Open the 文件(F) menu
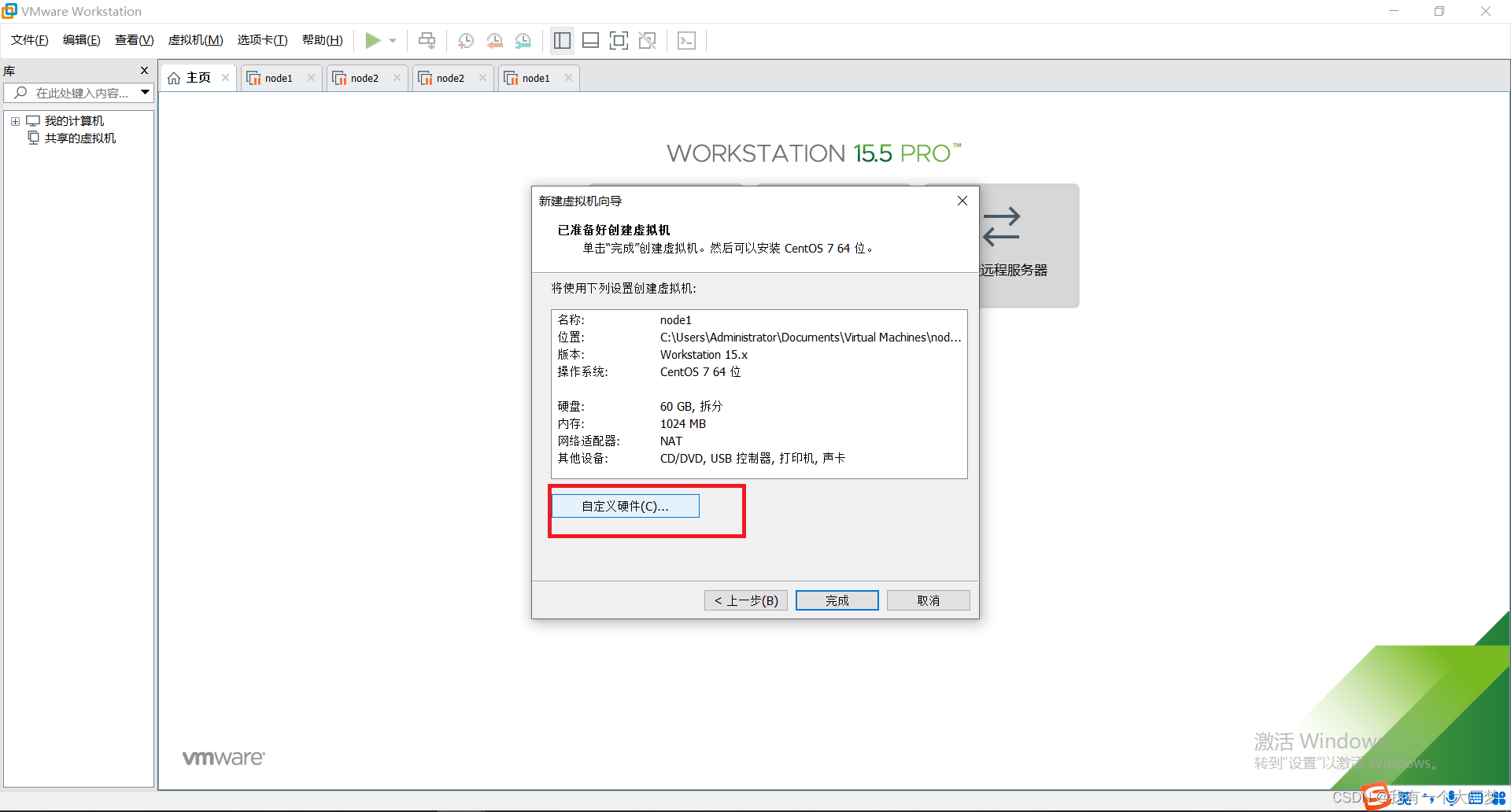Screen dimensions: 1511x812 [x=30, y=40]
